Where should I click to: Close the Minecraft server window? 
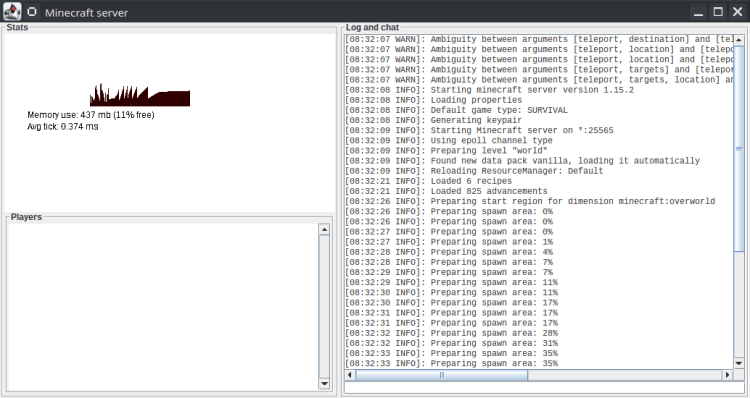[x=738, y=11]
